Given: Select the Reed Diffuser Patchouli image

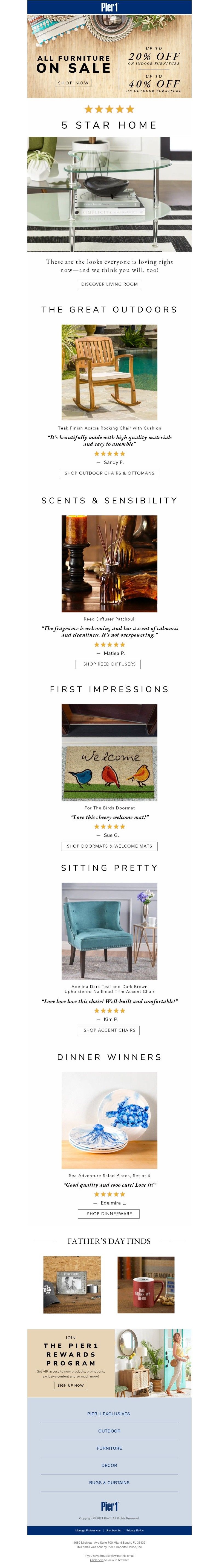Looking at the screenshot, I should [109, 563].
